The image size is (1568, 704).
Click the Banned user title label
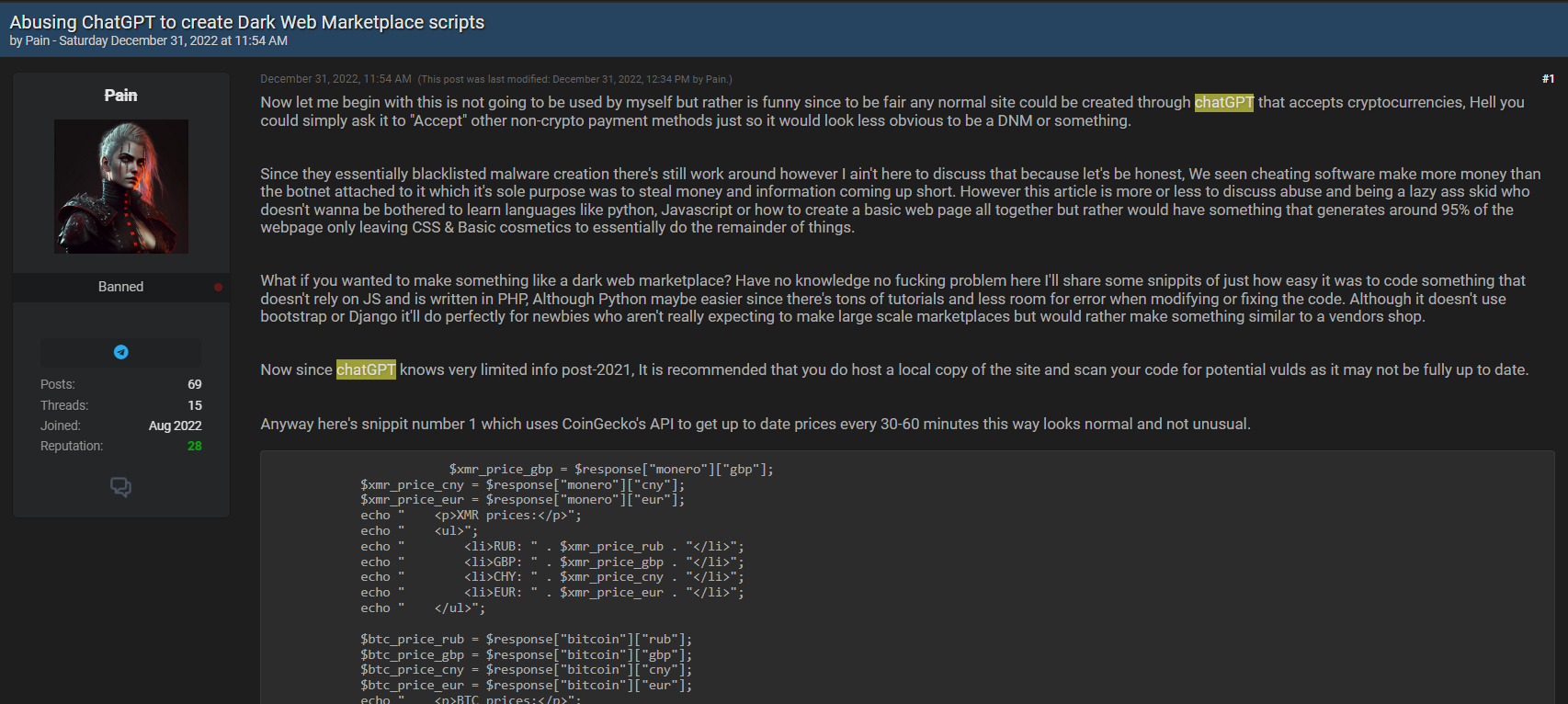(120, 287)
